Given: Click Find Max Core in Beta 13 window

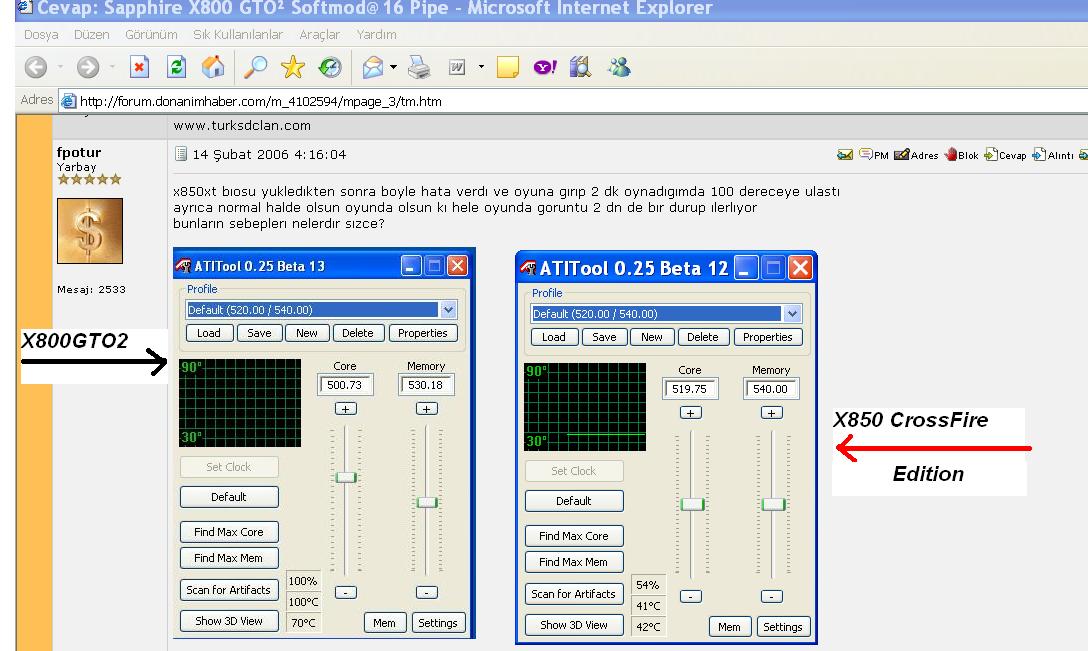Looking at the screenshot, I should [229, 532].
